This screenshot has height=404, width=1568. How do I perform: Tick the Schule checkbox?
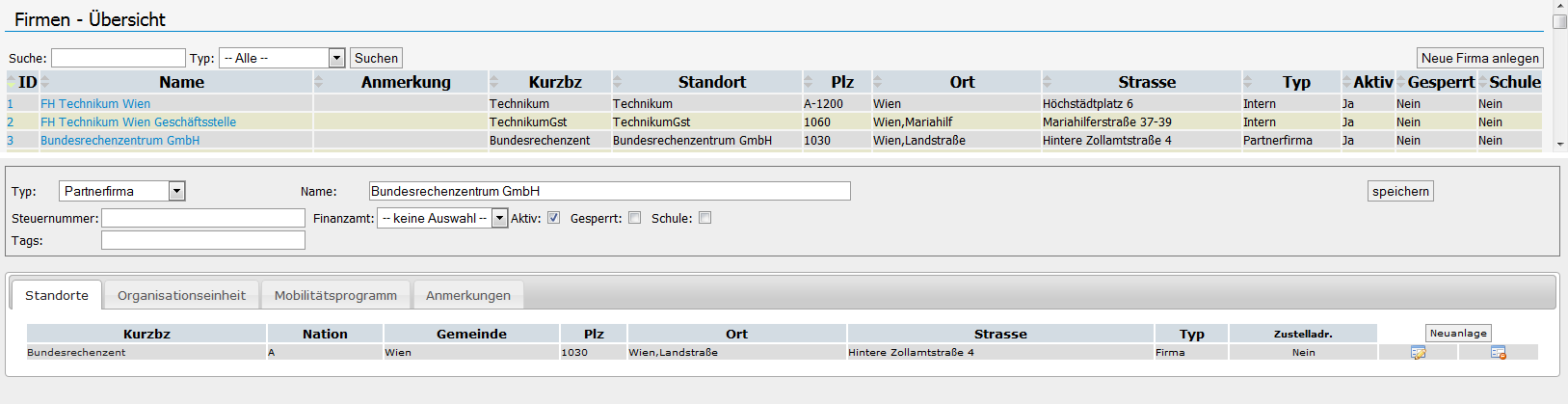point(704,218)
